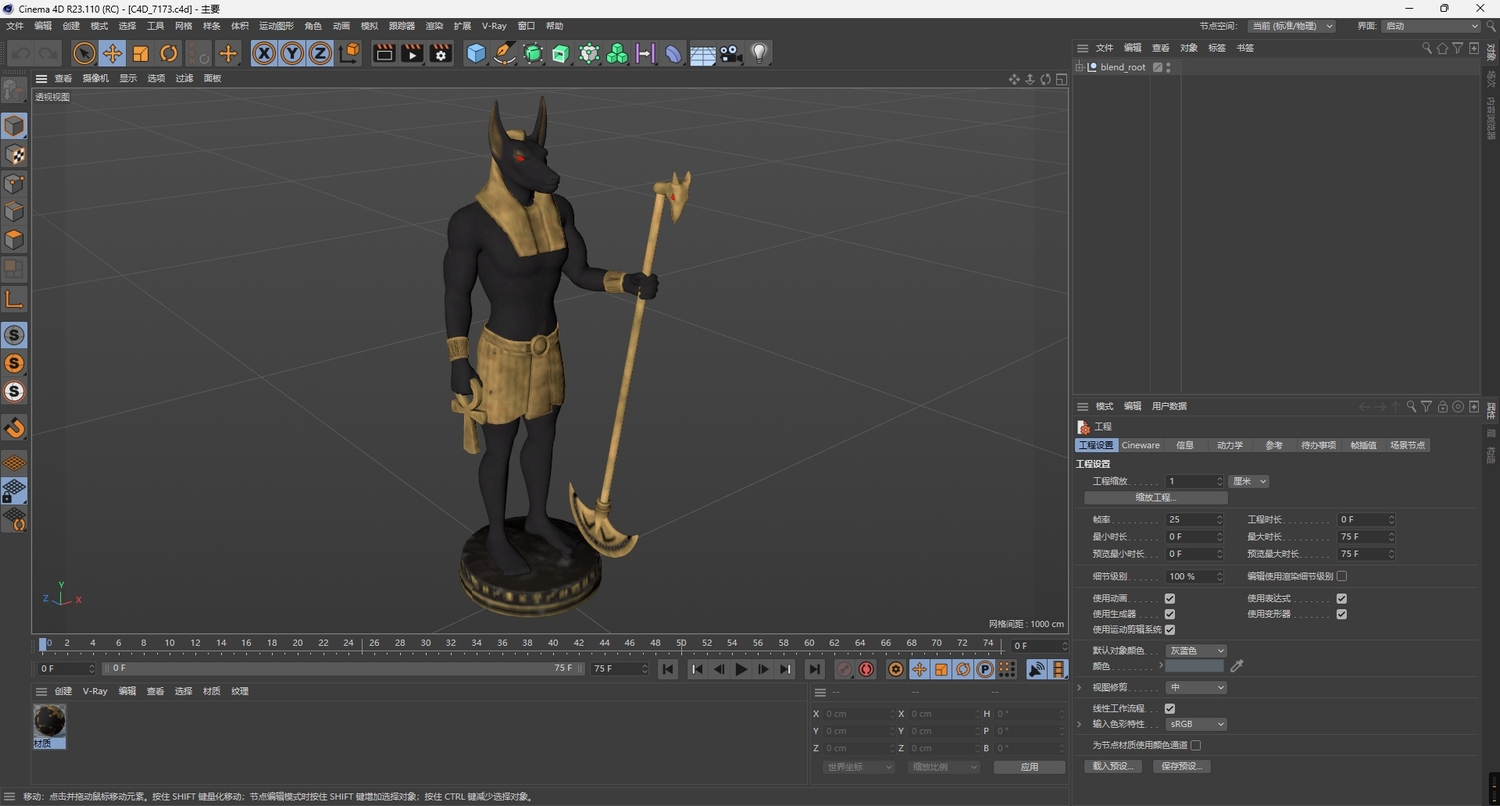Open the 灰蓝色 default object color dropdown
This screenshot has height=806, width=1500.
1196,650
